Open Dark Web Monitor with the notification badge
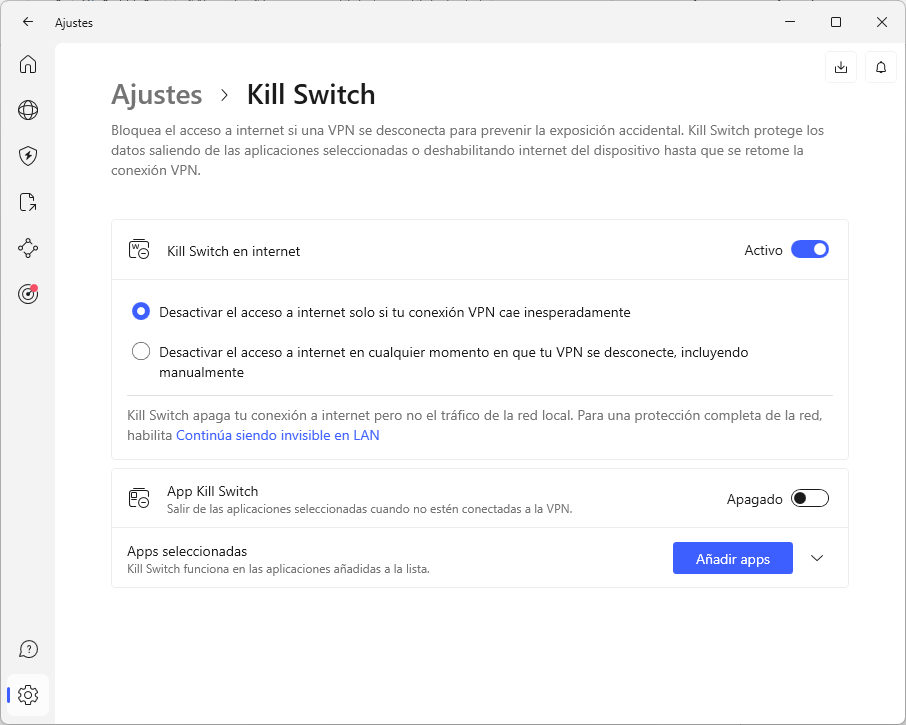906x725 pixels. click(28, 294)
